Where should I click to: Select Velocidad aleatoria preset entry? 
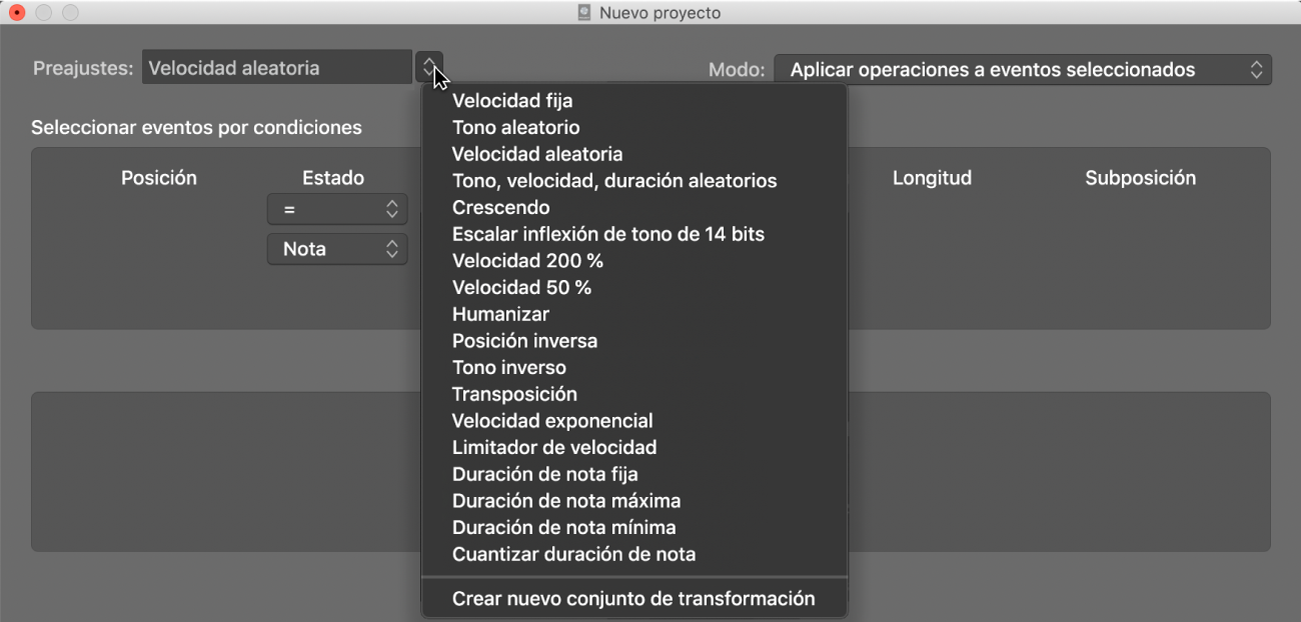coord(537,155)
